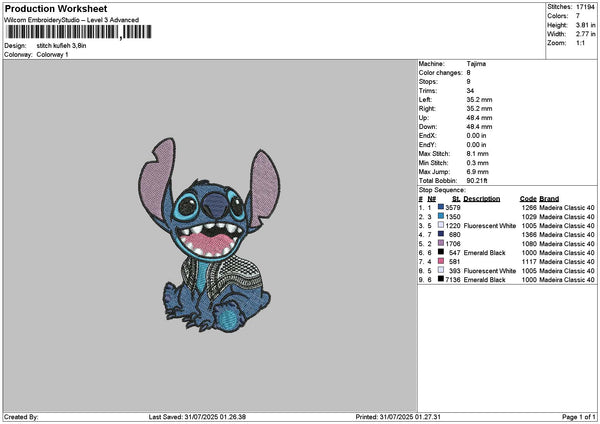Click 'Emerald Black' in the 7136 stitches row
This screenshot has height=424, width=600.
pos(484,280)
